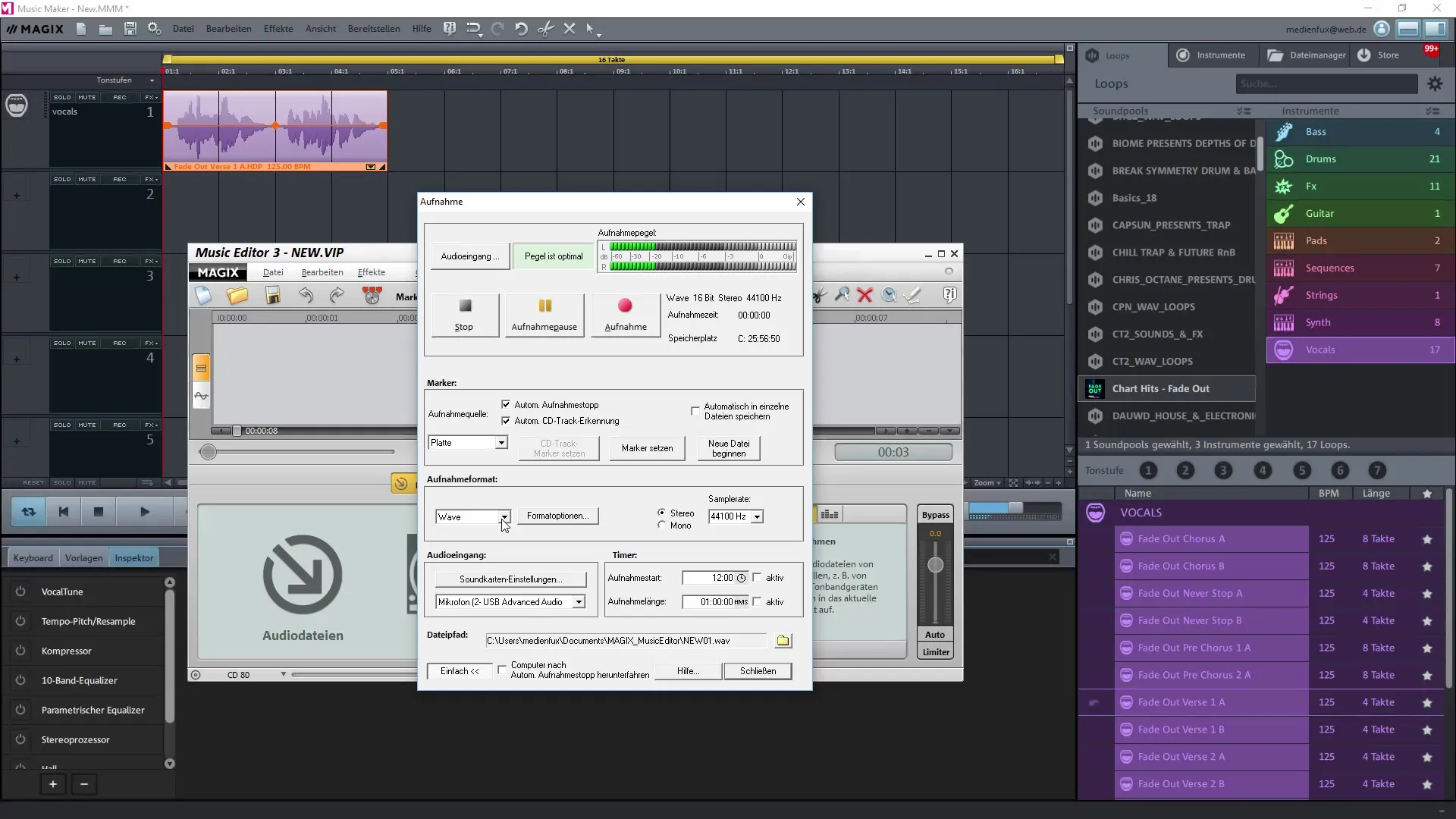Adjust the Music Editor volume fader
The image size is (1456, 819).
936,565
